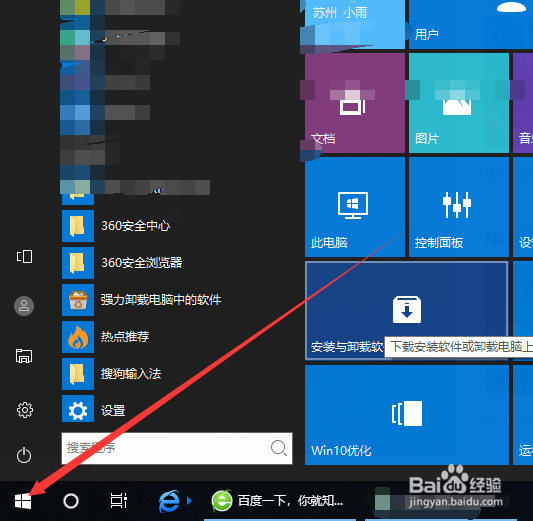Click the 360安全中心 yellow folder icon
This screenshot has width=533, height=521.
pyautogui.click(x=78, y=226)
